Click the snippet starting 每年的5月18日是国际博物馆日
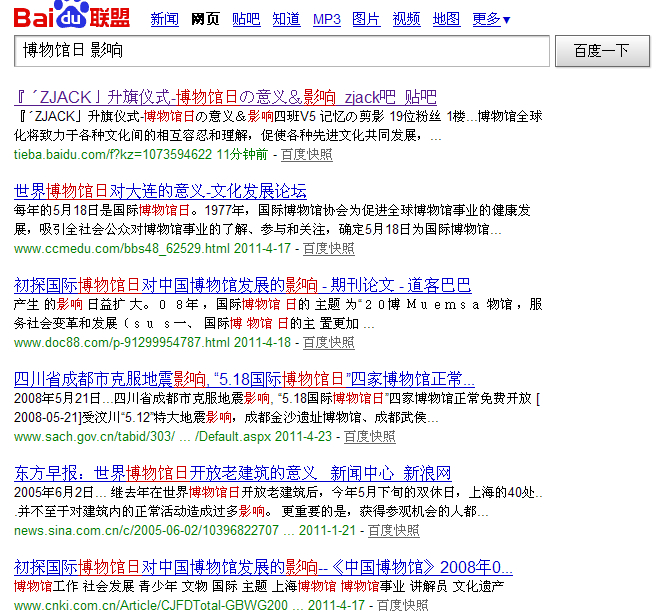 pos(272,220)
